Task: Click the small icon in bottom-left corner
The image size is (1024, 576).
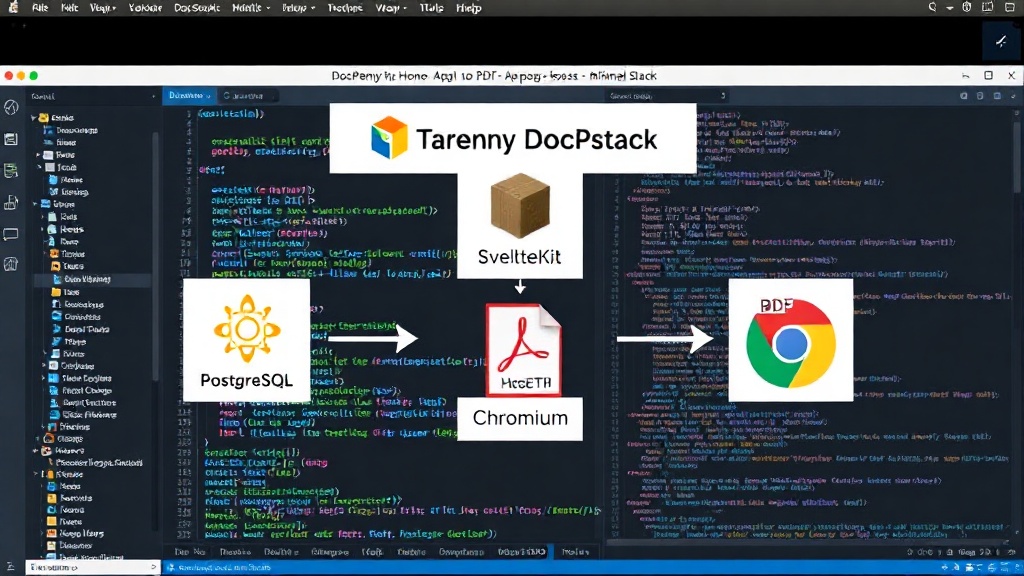Action: point(10,567)
